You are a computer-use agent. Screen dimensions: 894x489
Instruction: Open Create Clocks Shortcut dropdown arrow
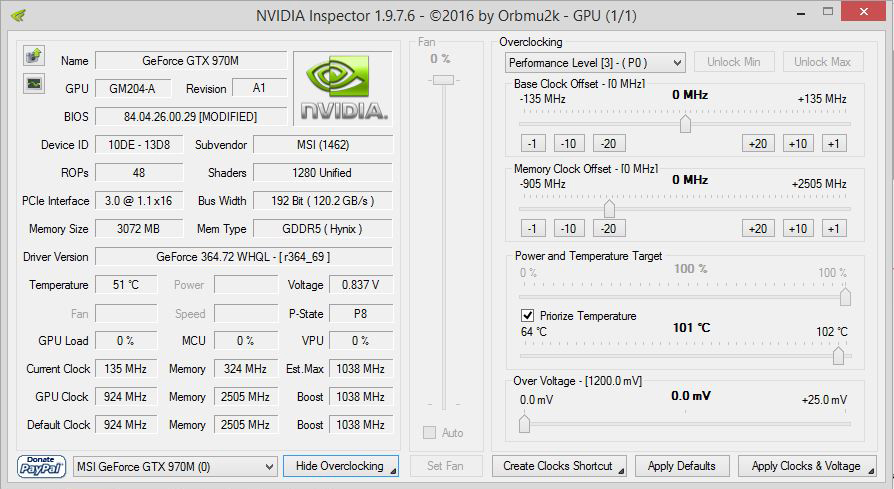621,471
